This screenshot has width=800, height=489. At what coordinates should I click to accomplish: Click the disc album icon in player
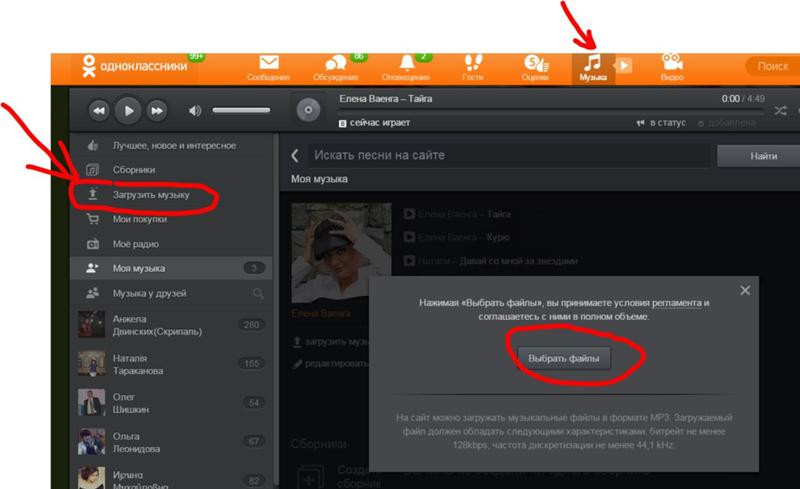coord(308,110)
